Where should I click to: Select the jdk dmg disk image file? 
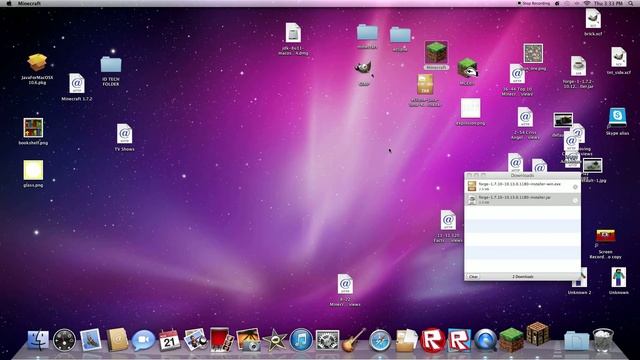click(293, 33)
